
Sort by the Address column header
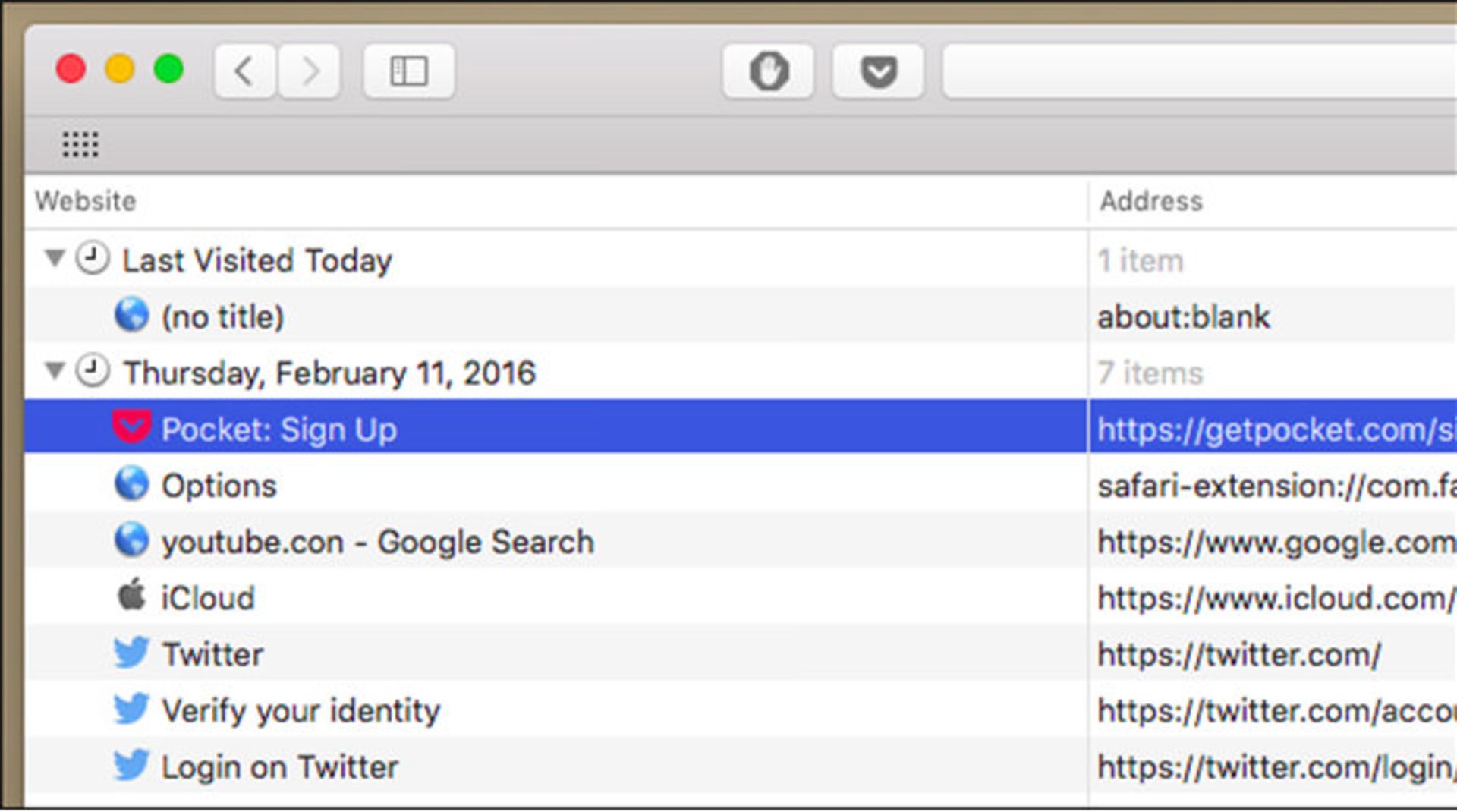pyautogui.click(x=1151, y=201)
